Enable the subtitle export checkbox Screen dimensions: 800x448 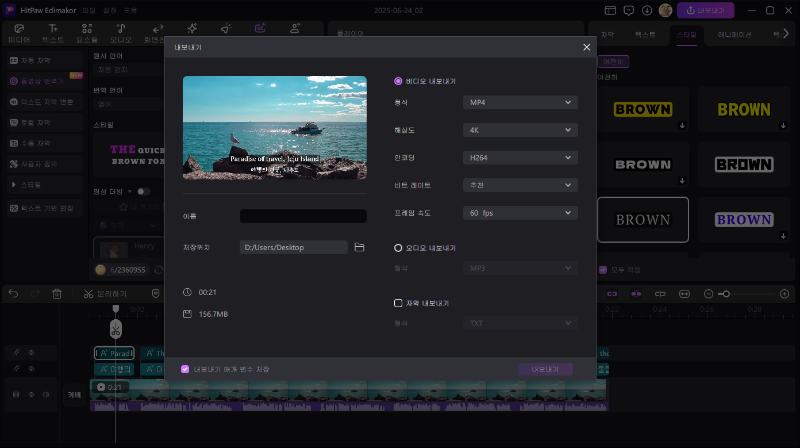pos(398,303)
